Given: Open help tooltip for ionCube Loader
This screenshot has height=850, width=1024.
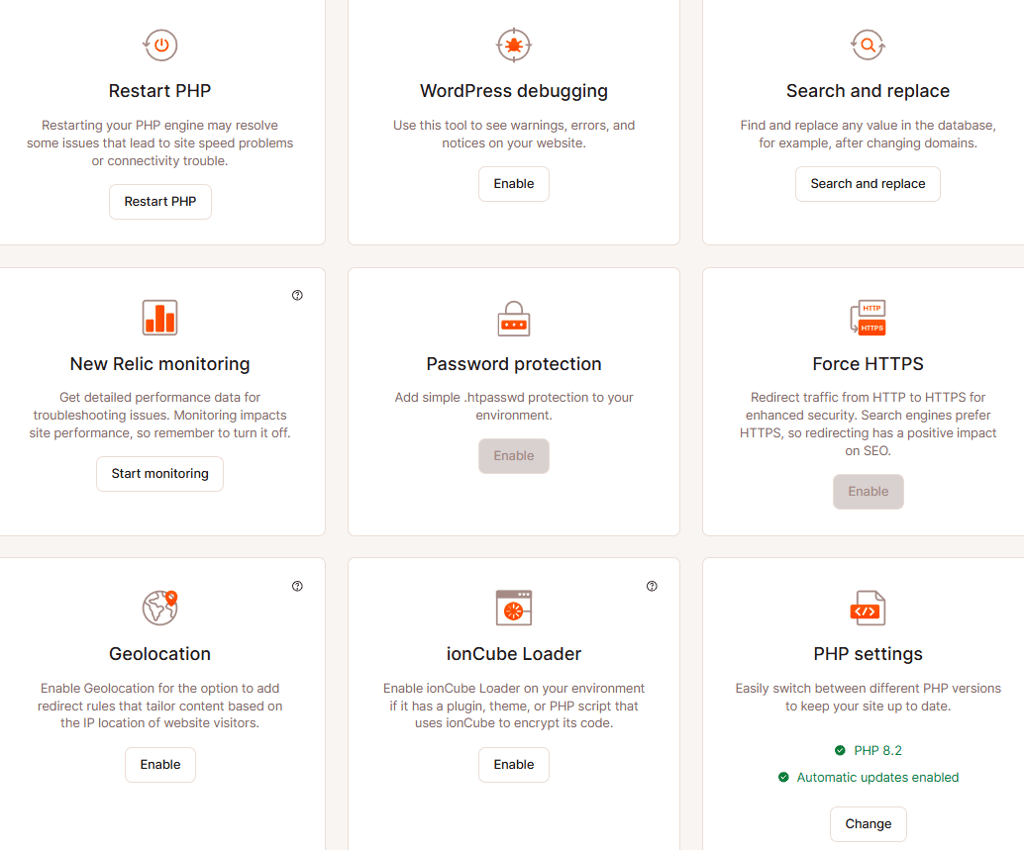Looking at the screenshot, I should pos(652,586).
